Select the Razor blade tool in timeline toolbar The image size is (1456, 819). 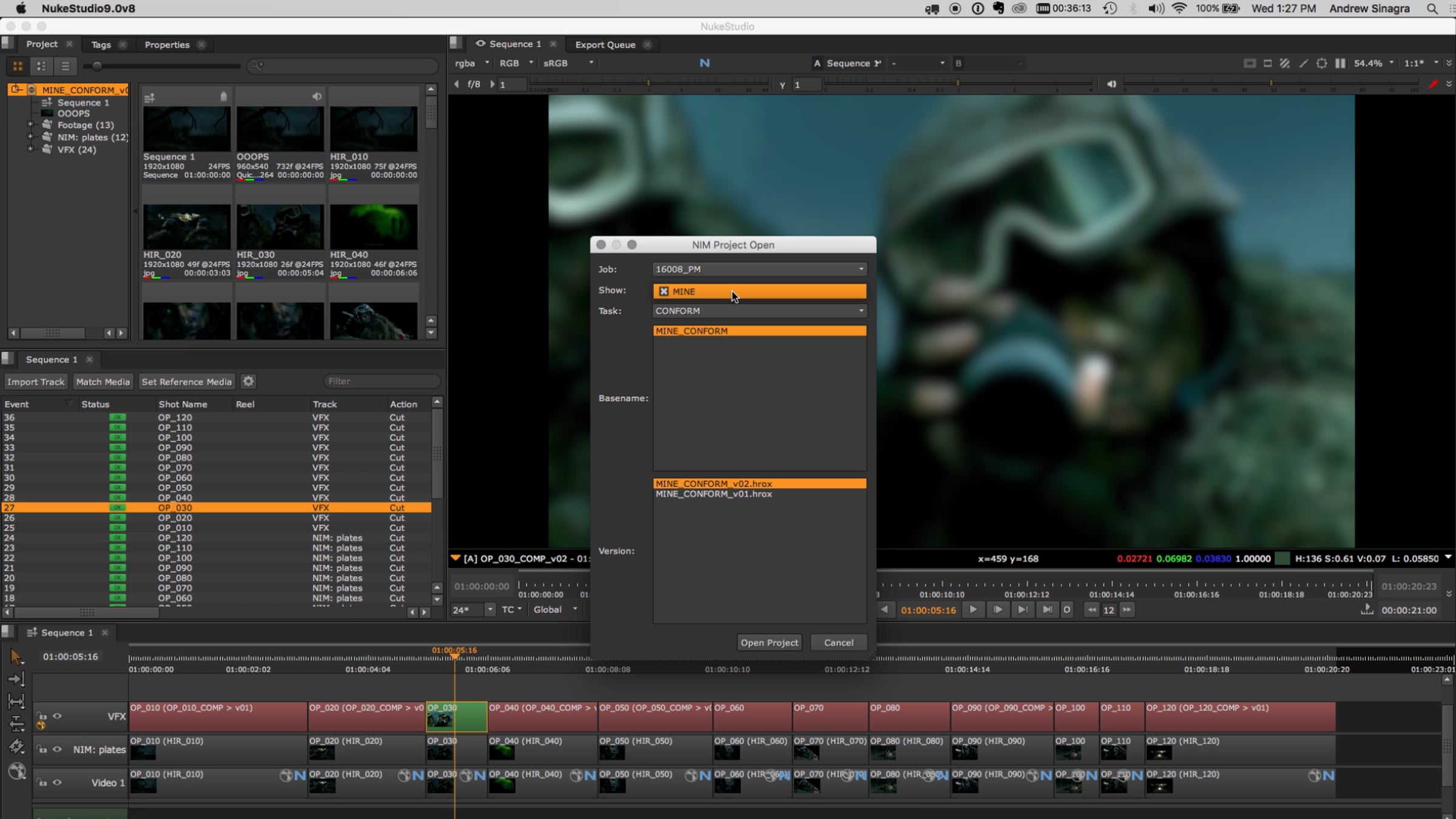(x=16, y=746)
